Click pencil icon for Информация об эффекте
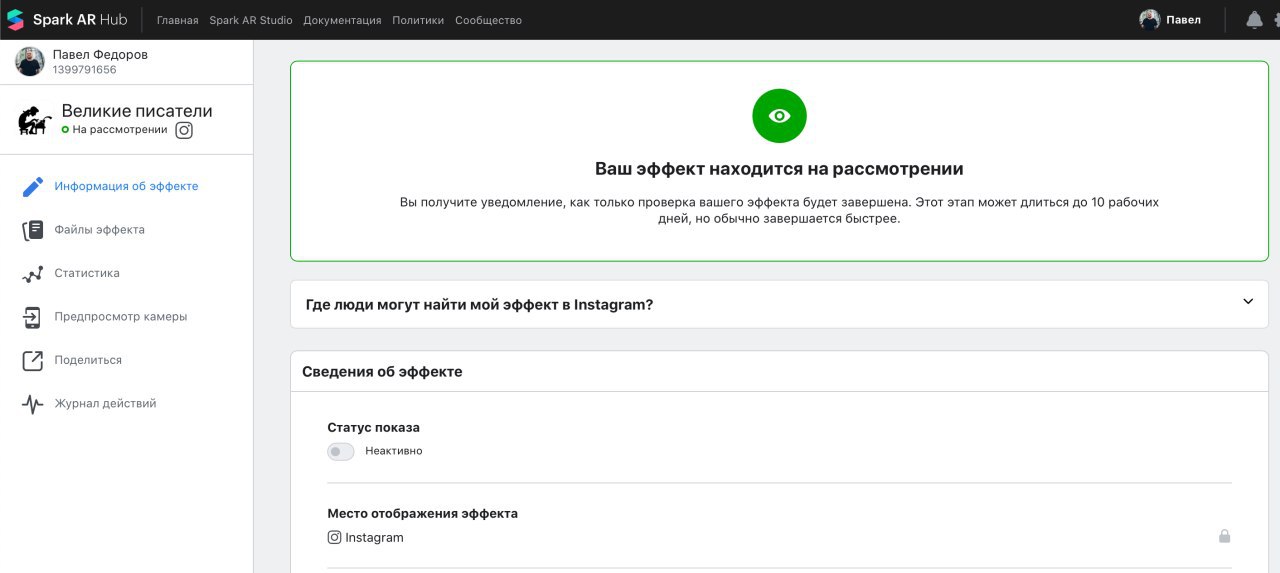The height and width of the screenshot is (573, 1280). 33,186
